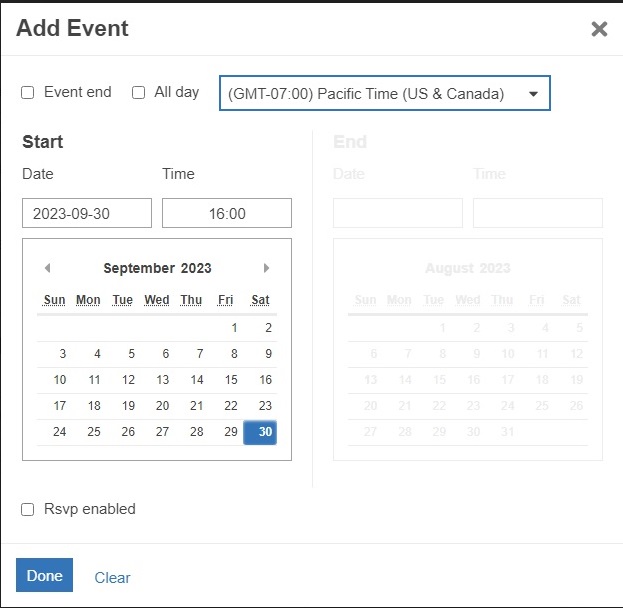
Task: Pick September 30 highlighted date
Action: click(265, 432)
